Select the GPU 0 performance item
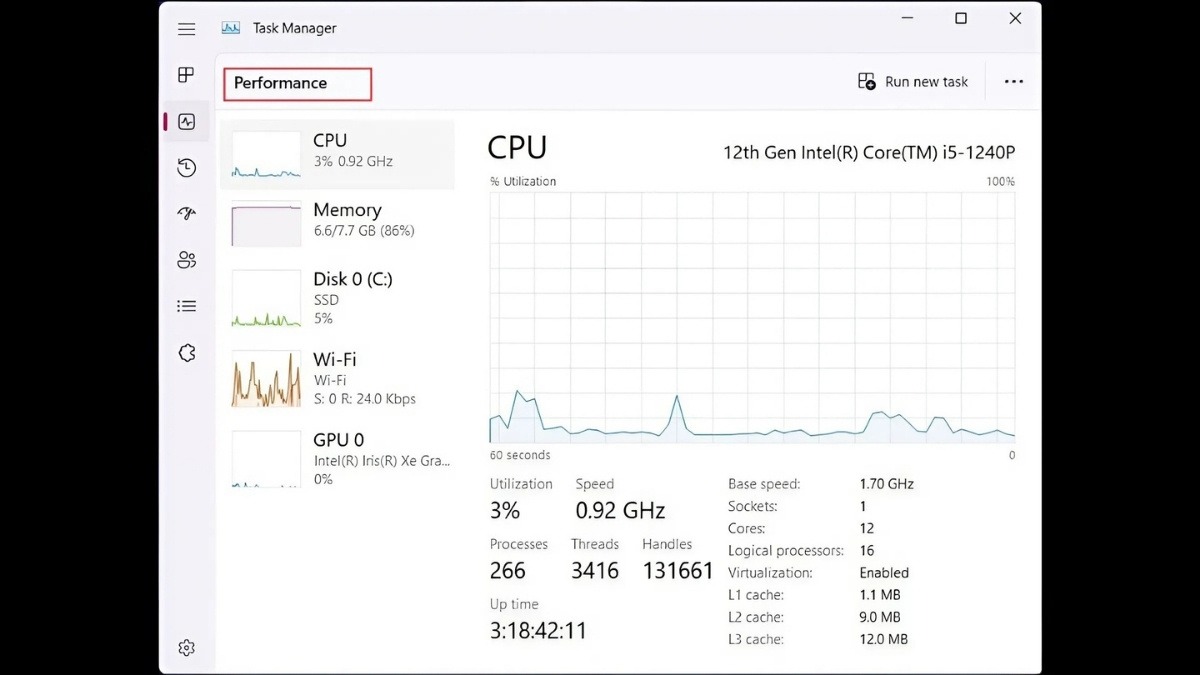 coord(337,458)
